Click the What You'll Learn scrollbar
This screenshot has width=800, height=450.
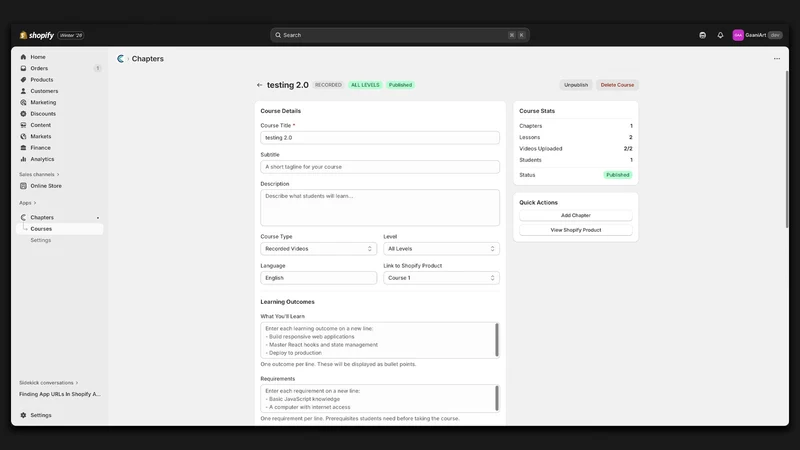coord(497,340)
